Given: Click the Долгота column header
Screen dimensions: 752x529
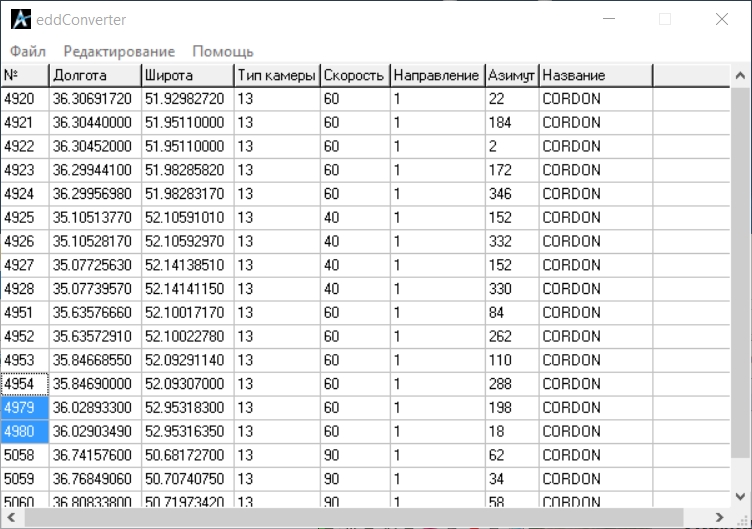Looking at the screenshot, I should [94, 75].
